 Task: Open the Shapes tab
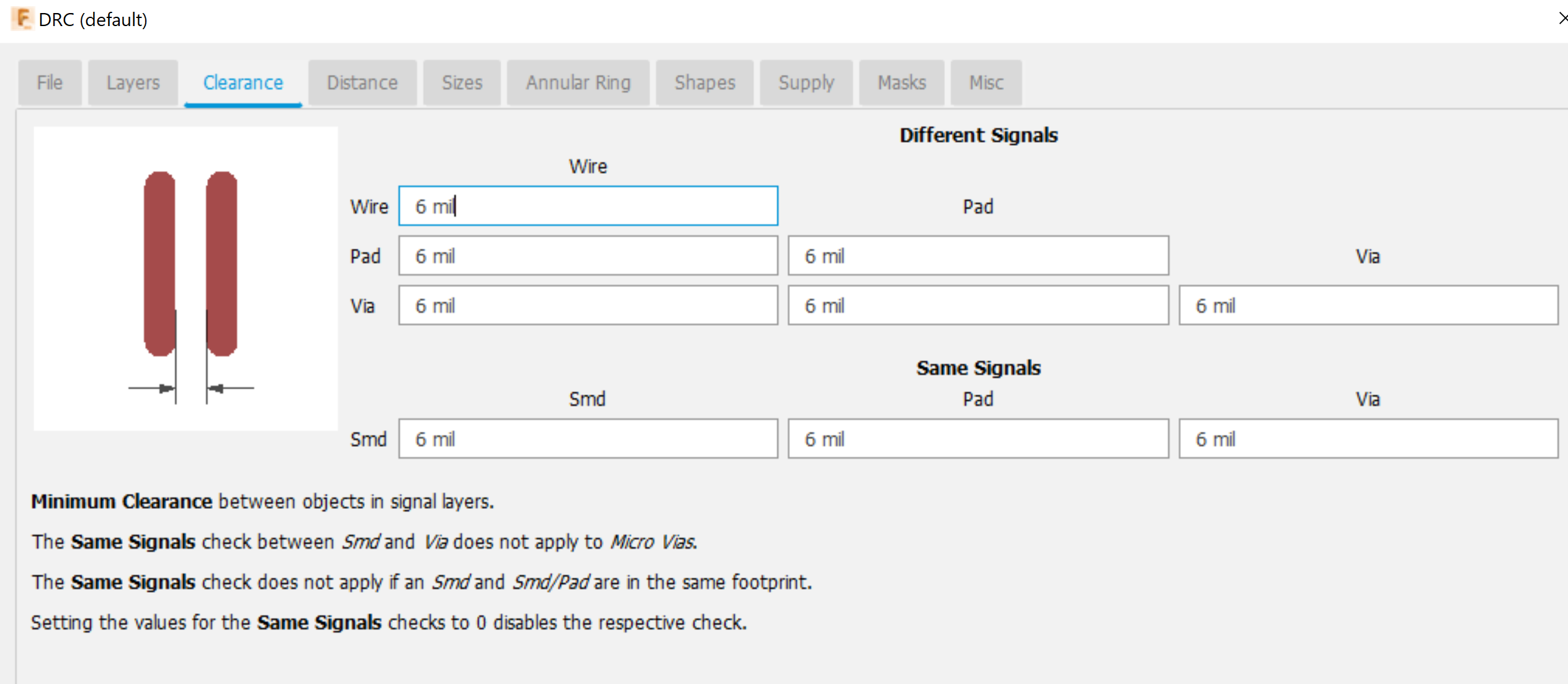[x=704, y=83]
